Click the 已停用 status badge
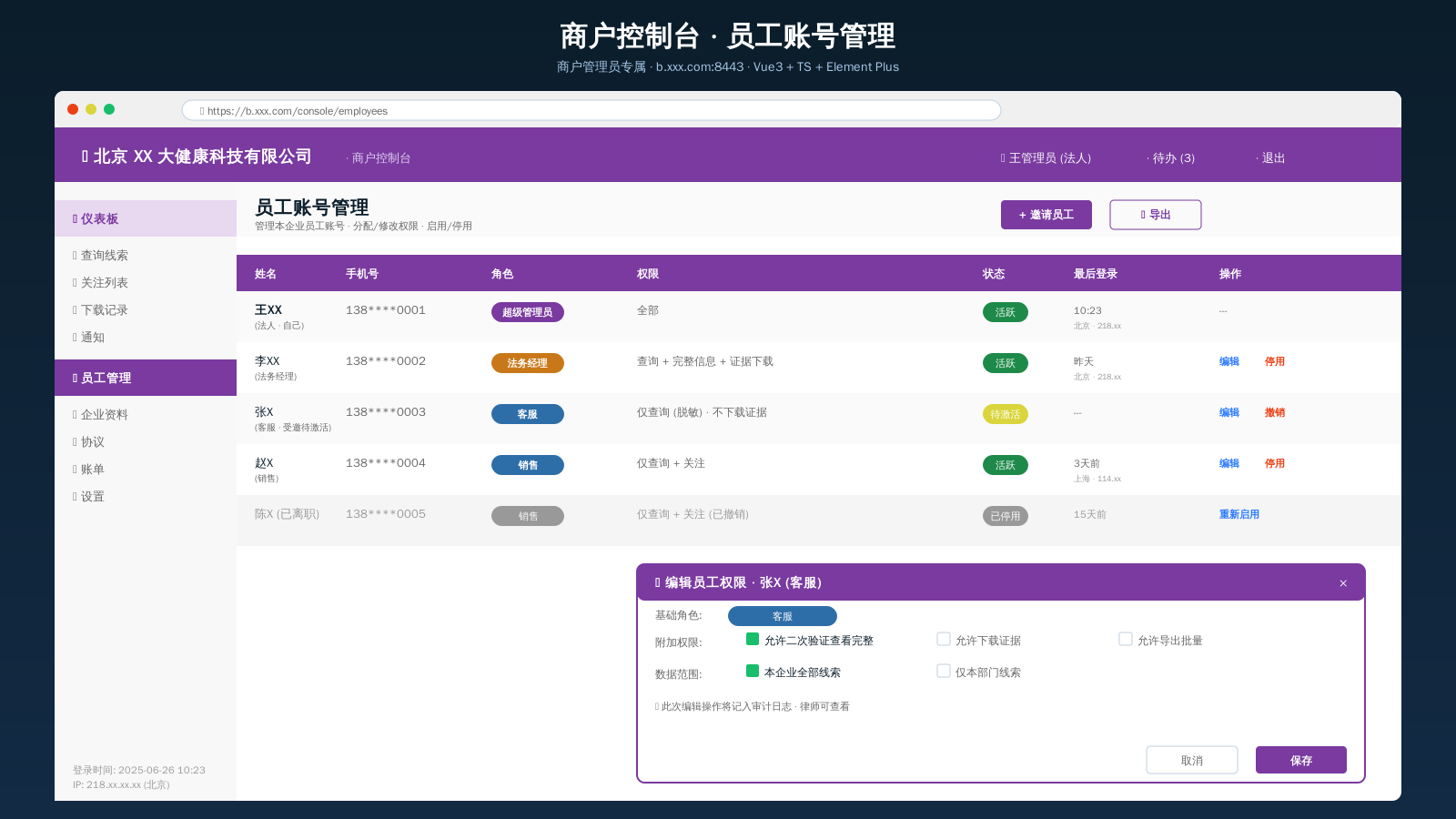Viewport: 1456px width, 819px height. tap(1006, 516)
